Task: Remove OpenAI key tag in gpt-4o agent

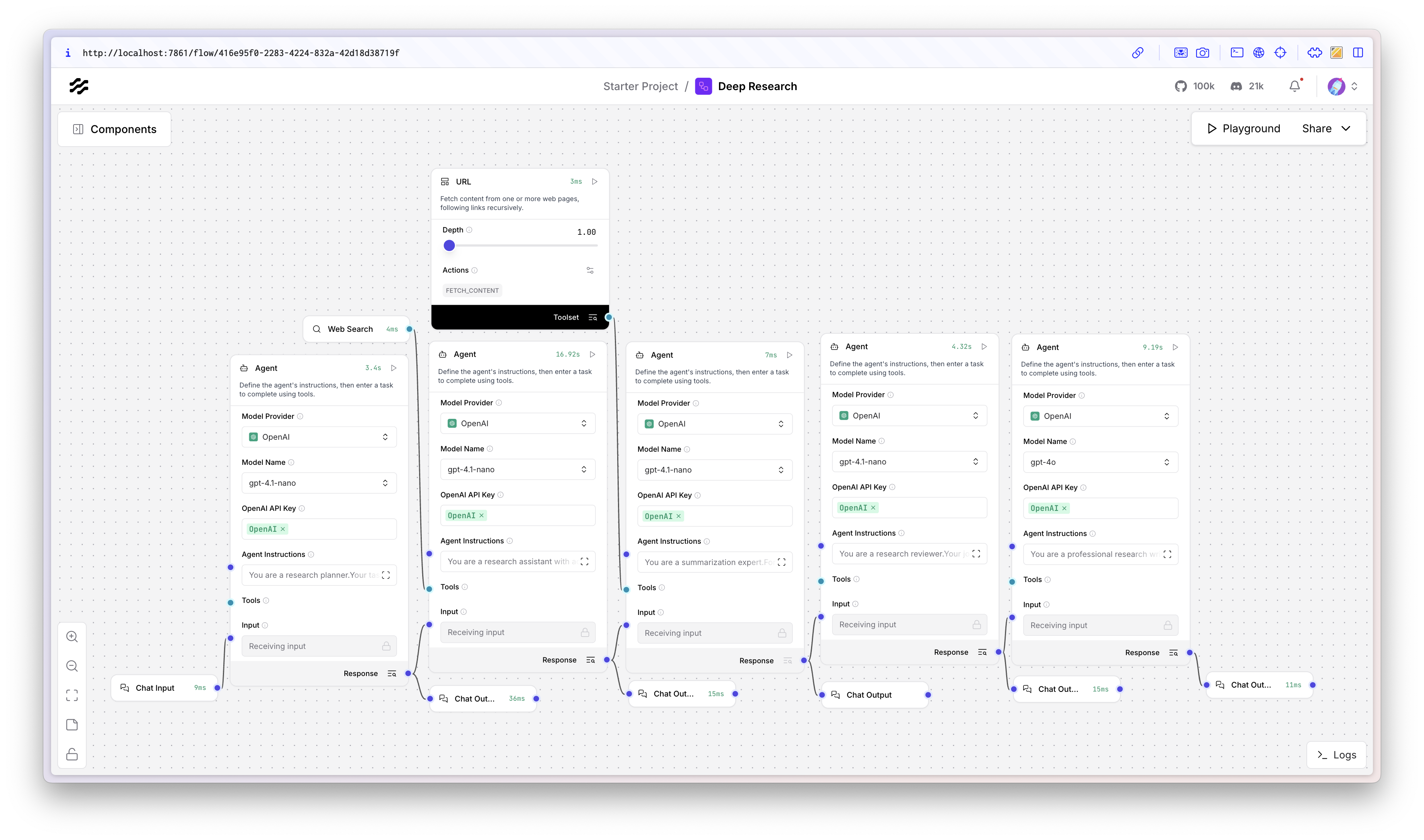Action: pos(1065,508)
